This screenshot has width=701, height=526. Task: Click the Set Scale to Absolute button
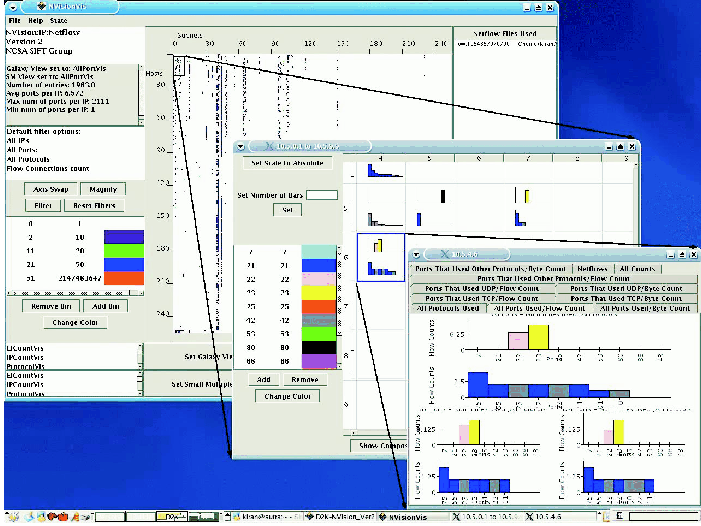(287, 162)
